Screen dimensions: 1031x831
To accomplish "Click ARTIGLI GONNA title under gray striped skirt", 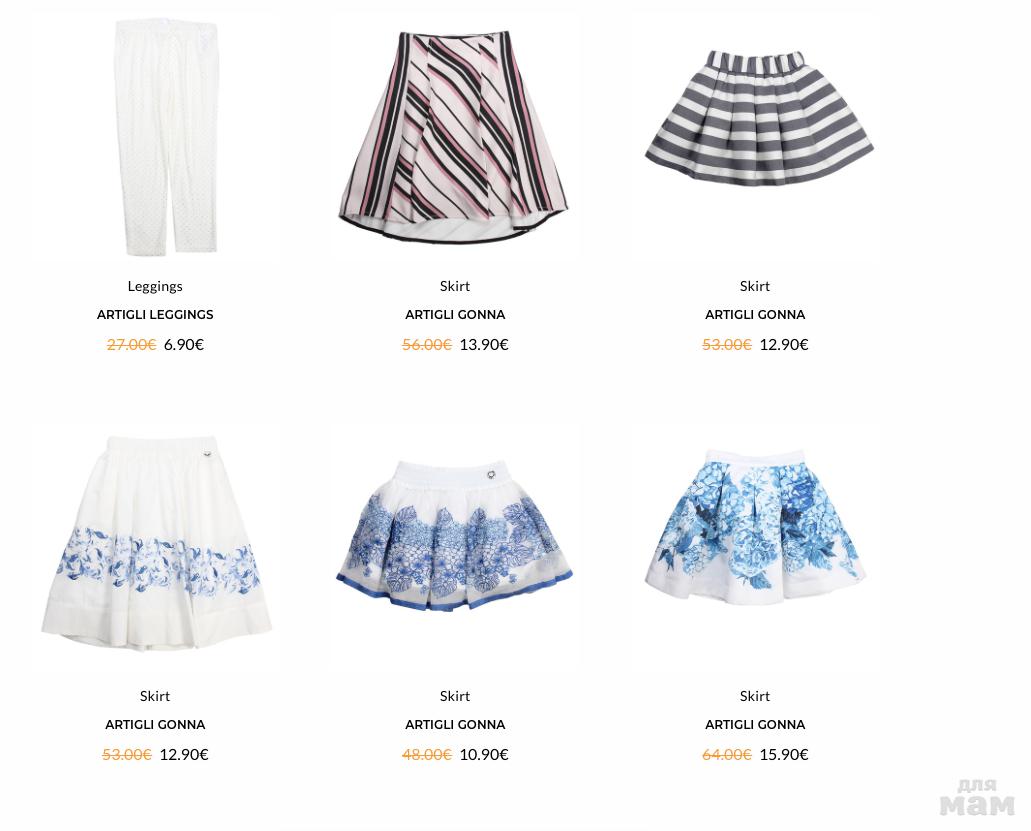I will click(755, 315).
